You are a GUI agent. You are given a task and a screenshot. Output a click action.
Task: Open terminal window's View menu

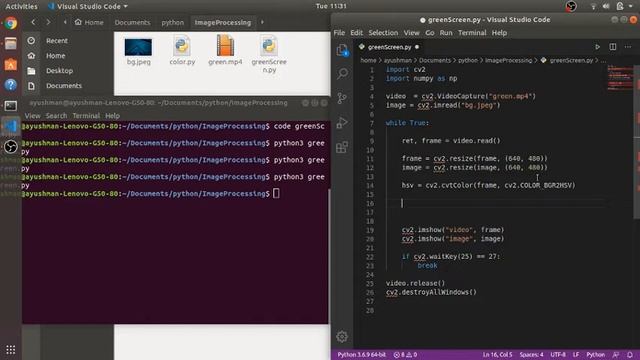(x=33, y=116)
